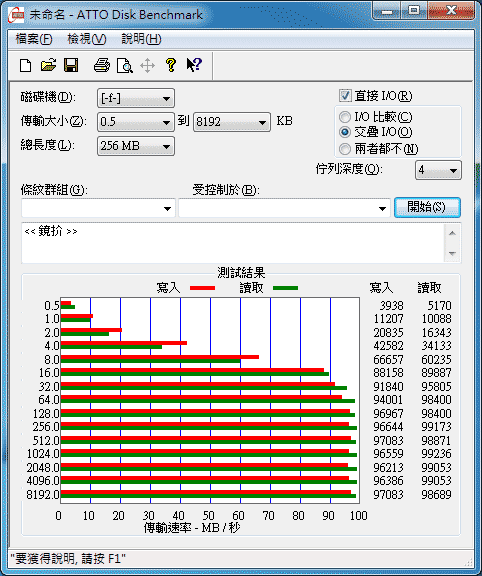Open Print Preview toolbar icon
This screenshot has height=576, width=482.
pos(125,65)
